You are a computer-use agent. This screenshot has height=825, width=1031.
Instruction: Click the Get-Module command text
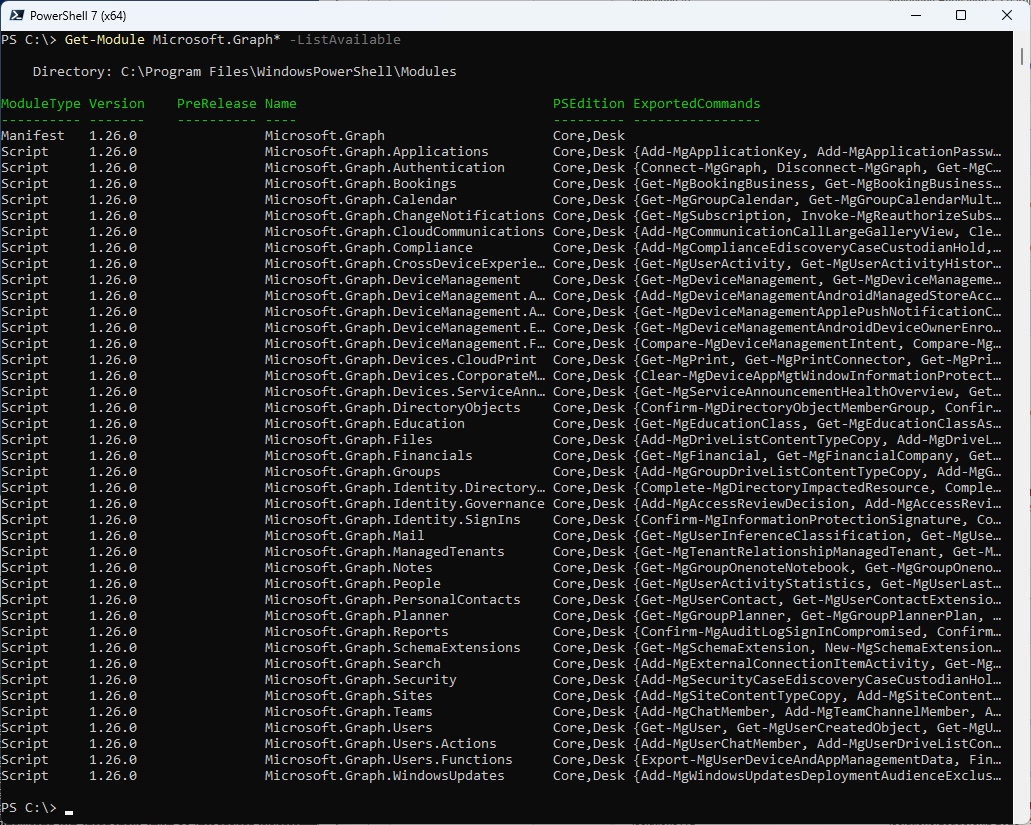pyautogui.click(x=105, y=39)
